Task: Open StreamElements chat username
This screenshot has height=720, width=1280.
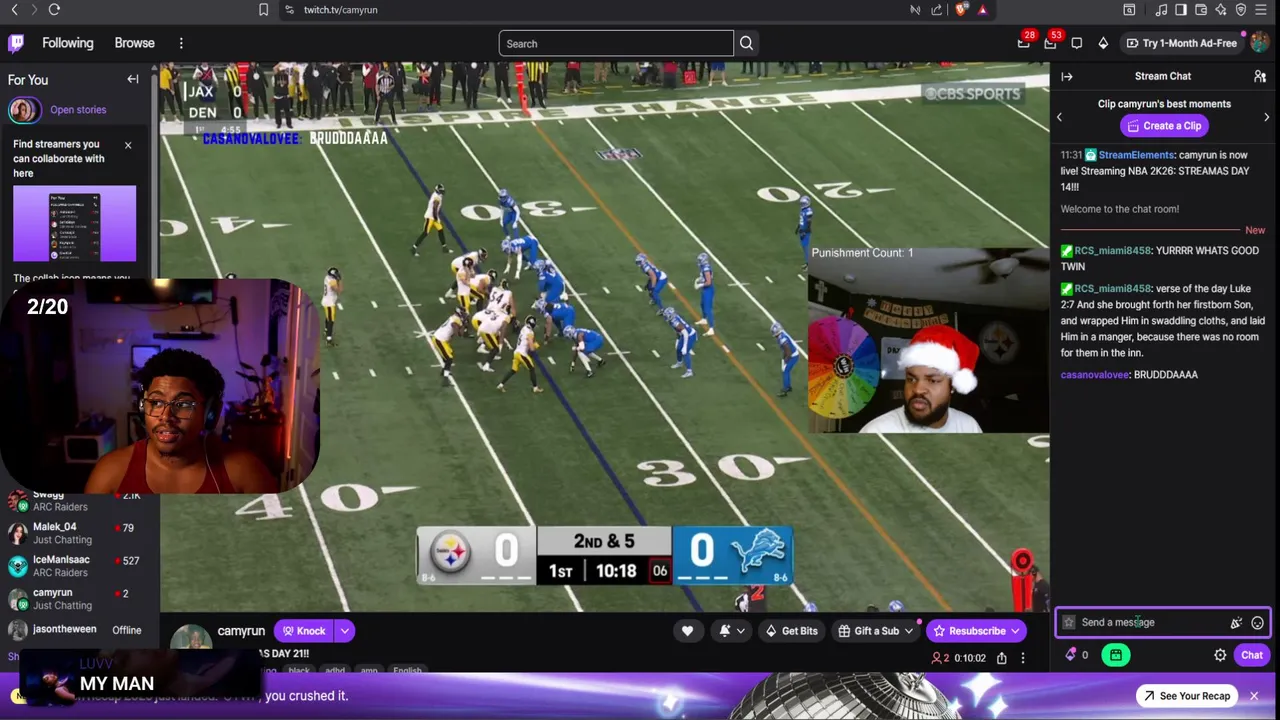Action: coord(1136,155)
